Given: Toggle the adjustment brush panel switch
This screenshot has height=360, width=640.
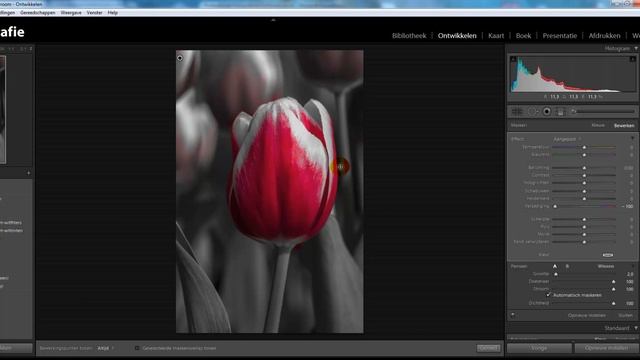Looking at the screenshot, I should click(513, 315).
